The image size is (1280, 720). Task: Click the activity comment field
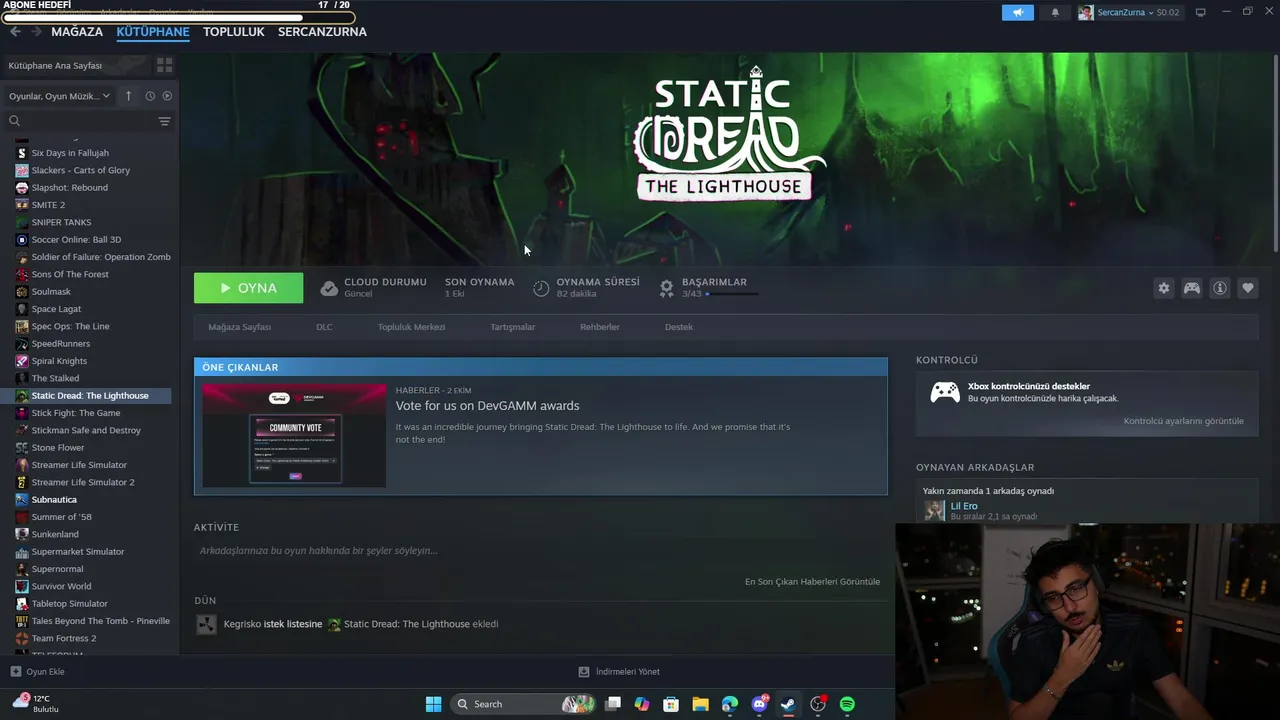[541, 551]
